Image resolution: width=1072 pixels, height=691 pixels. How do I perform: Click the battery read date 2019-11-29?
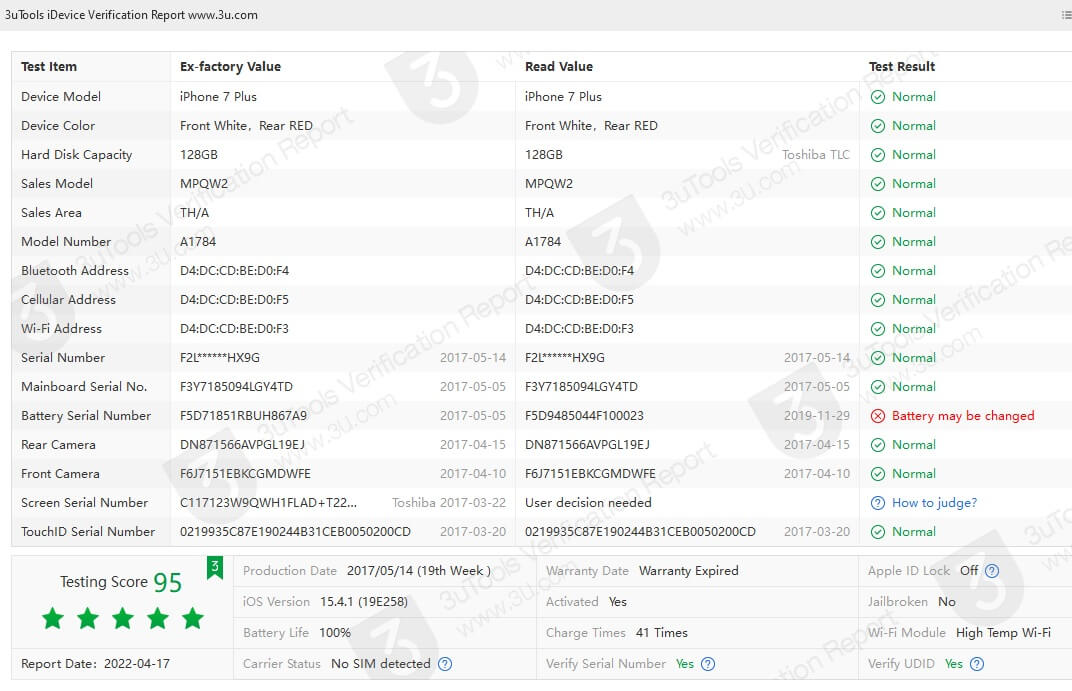816,416
